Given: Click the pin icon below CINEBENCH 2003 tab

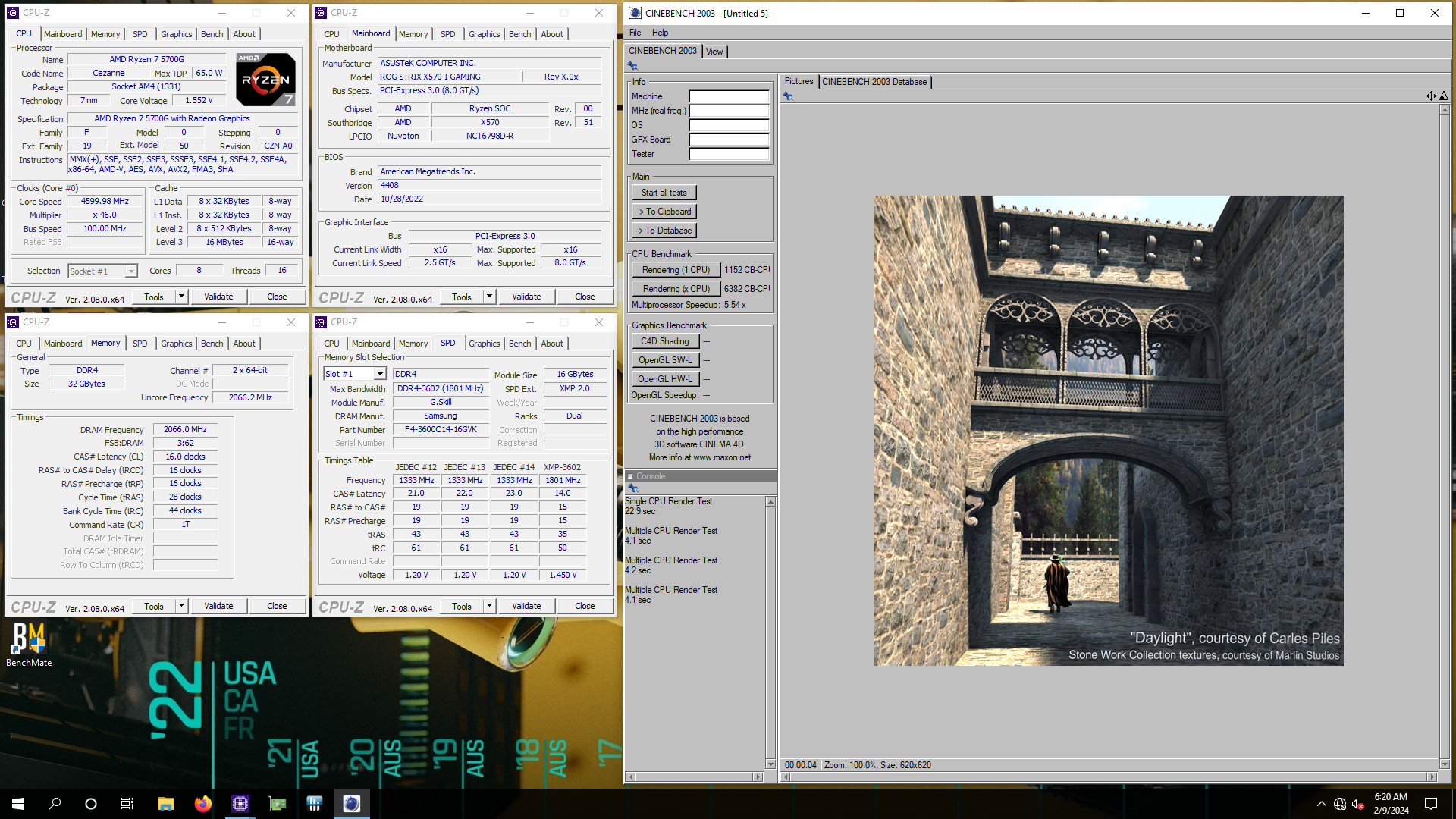Looking at the screenshot, I should 632,66.
